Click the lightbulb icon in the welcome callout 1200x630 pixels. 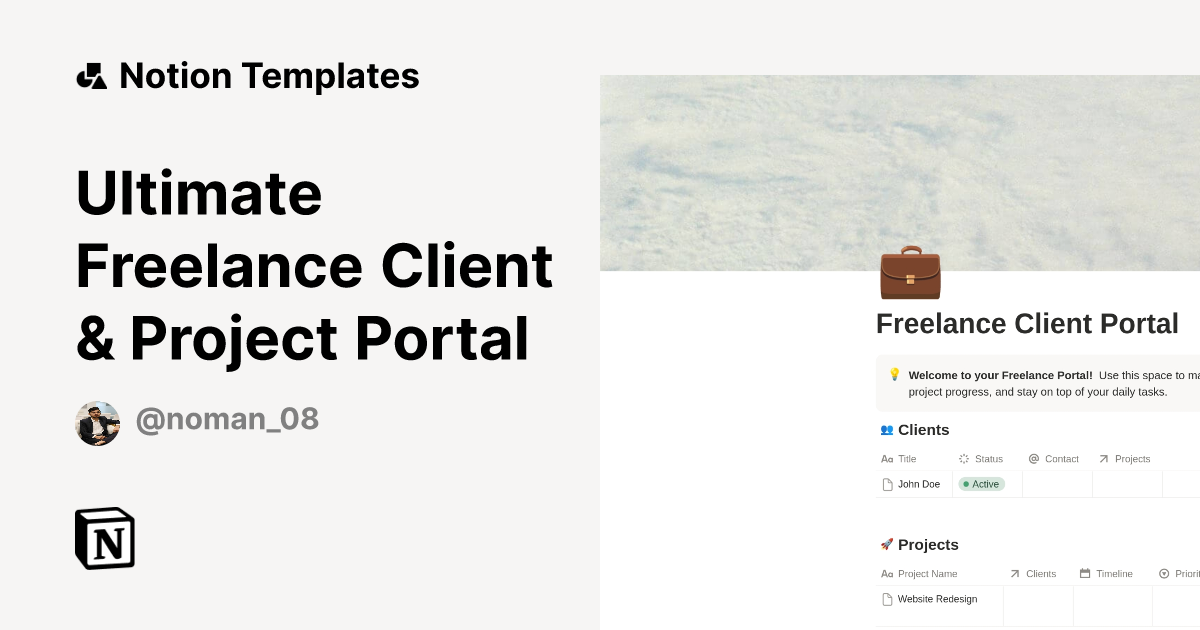point(894,374)
